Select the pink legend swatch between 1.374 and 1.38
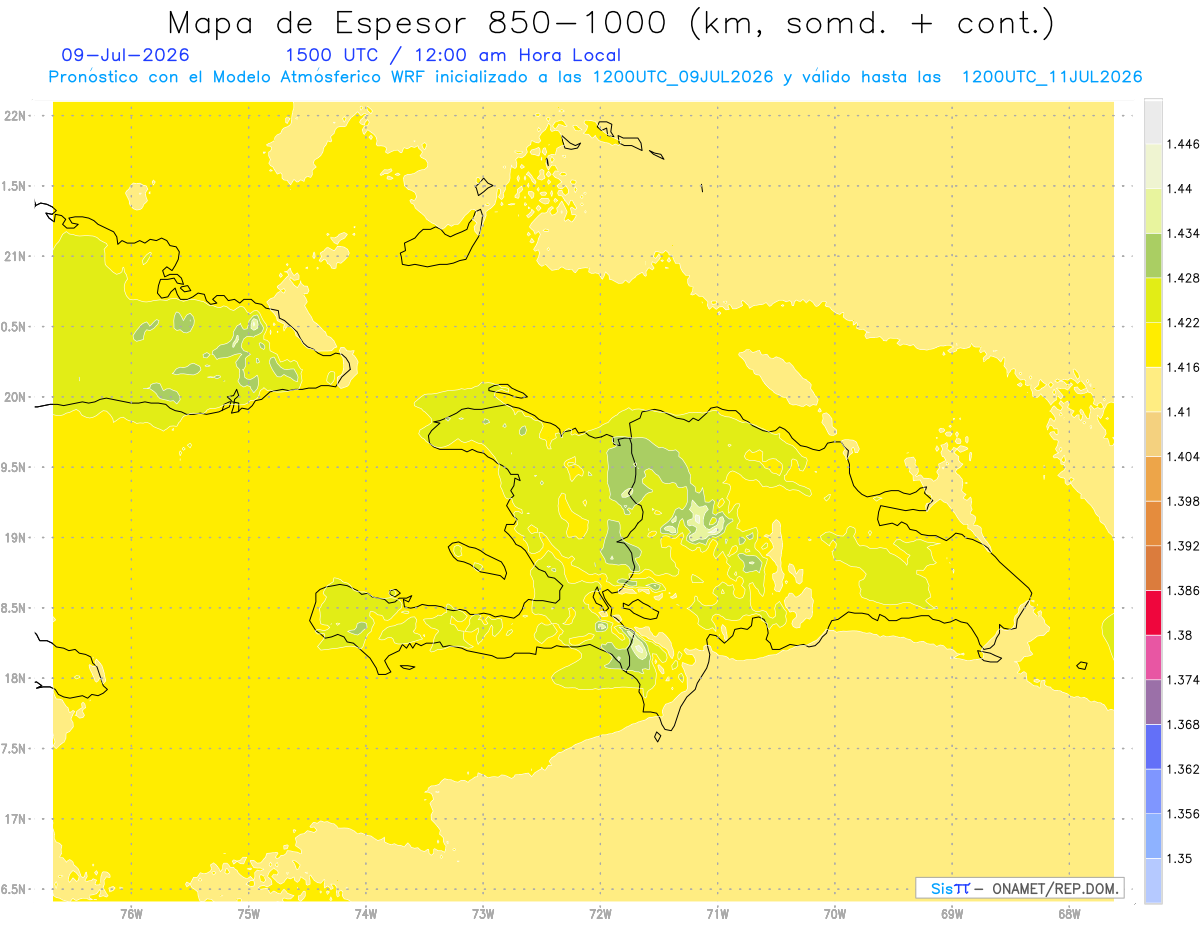The image size is (1200, 927). click(x=1153, y=657)
